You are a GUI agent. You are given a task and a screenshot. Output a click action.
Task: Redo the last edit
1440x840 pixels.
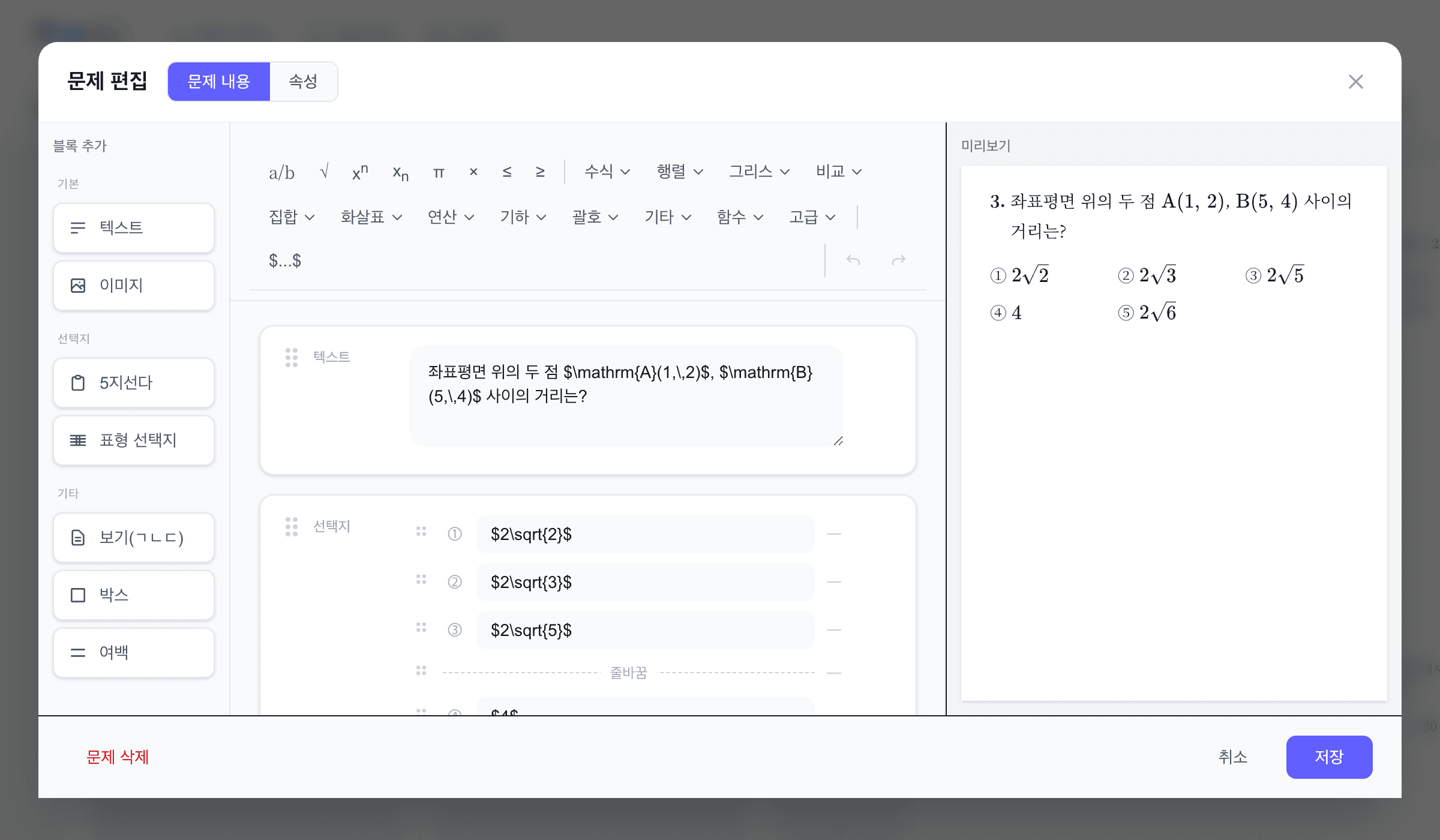coord(898,260)
